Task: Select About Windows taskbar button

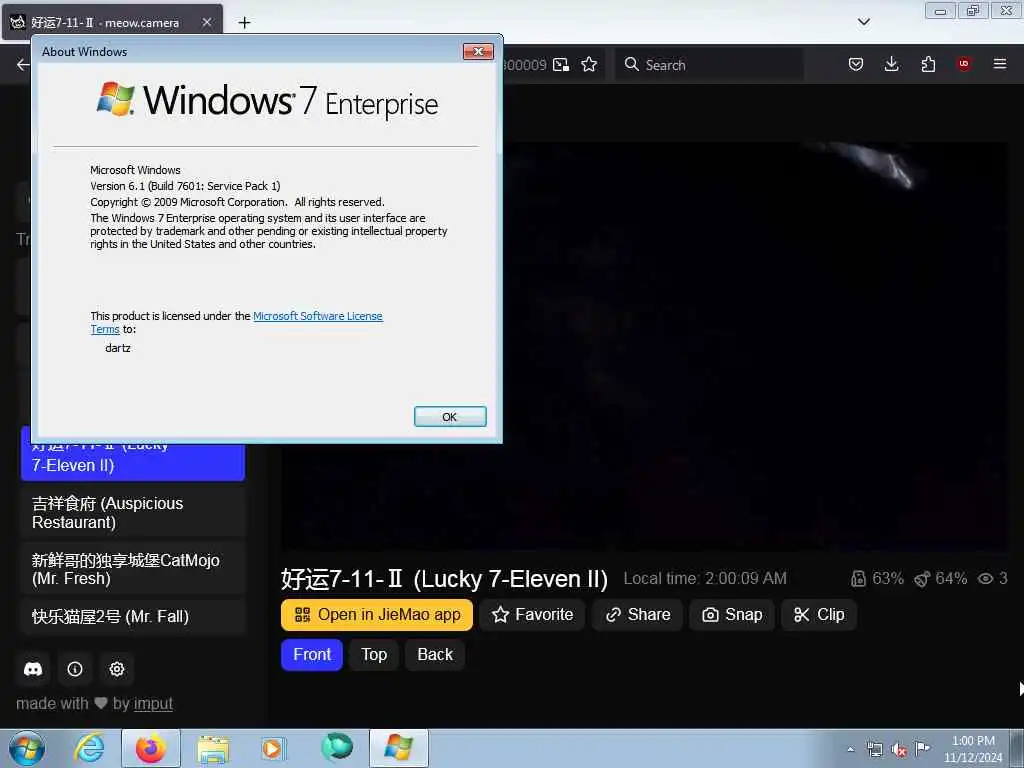Action: click(x=399, y=748)
